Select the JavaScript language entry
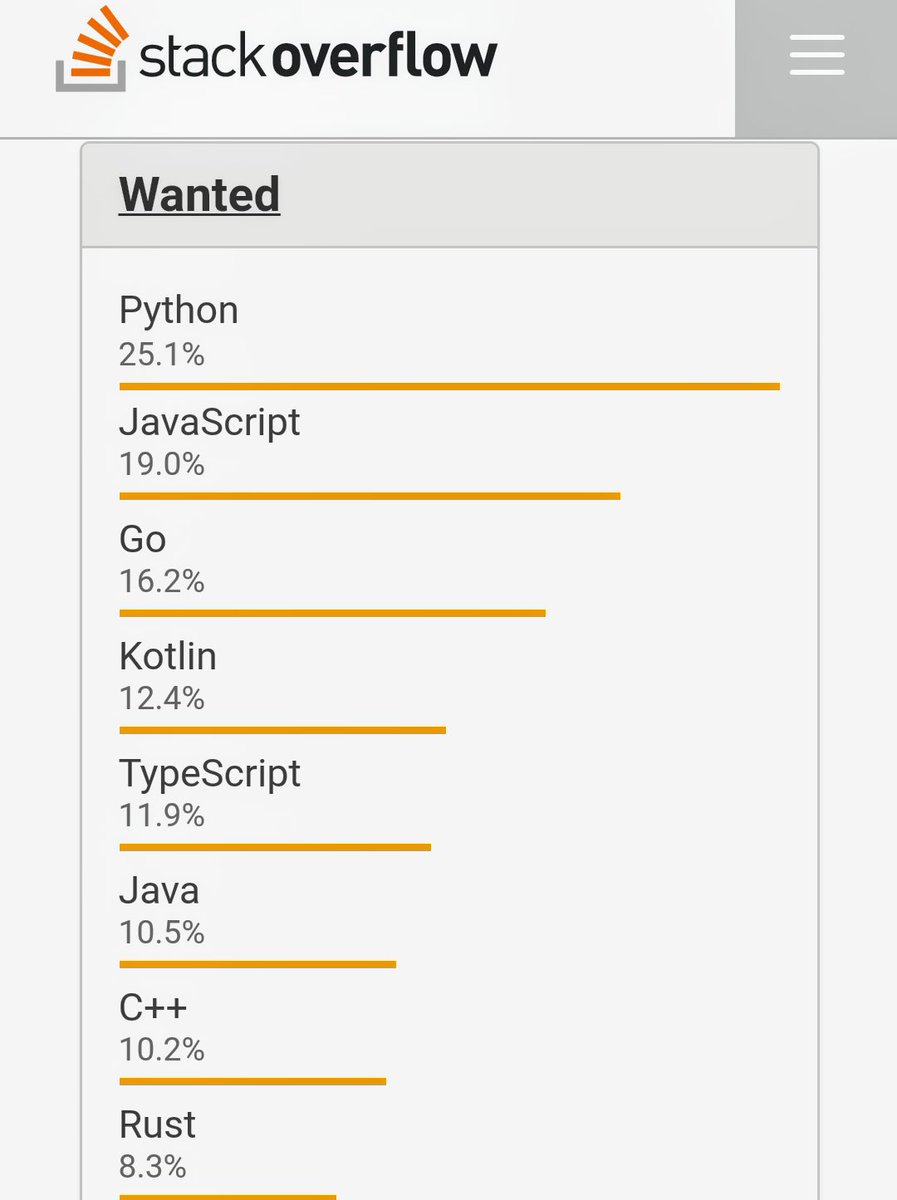This screenshot has height=1200, width=897. (210, 423)
